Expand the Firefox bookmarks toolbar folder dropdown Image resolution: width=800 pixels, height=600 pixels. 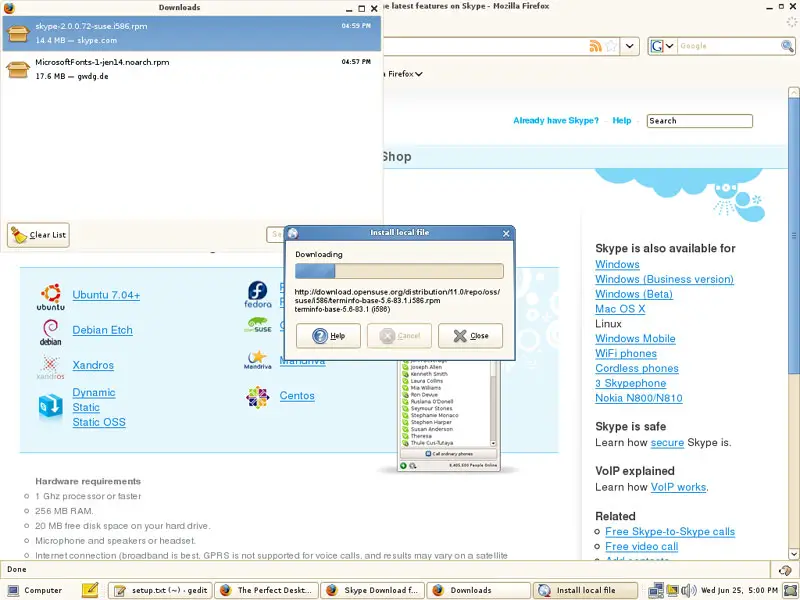pos(418,74)
